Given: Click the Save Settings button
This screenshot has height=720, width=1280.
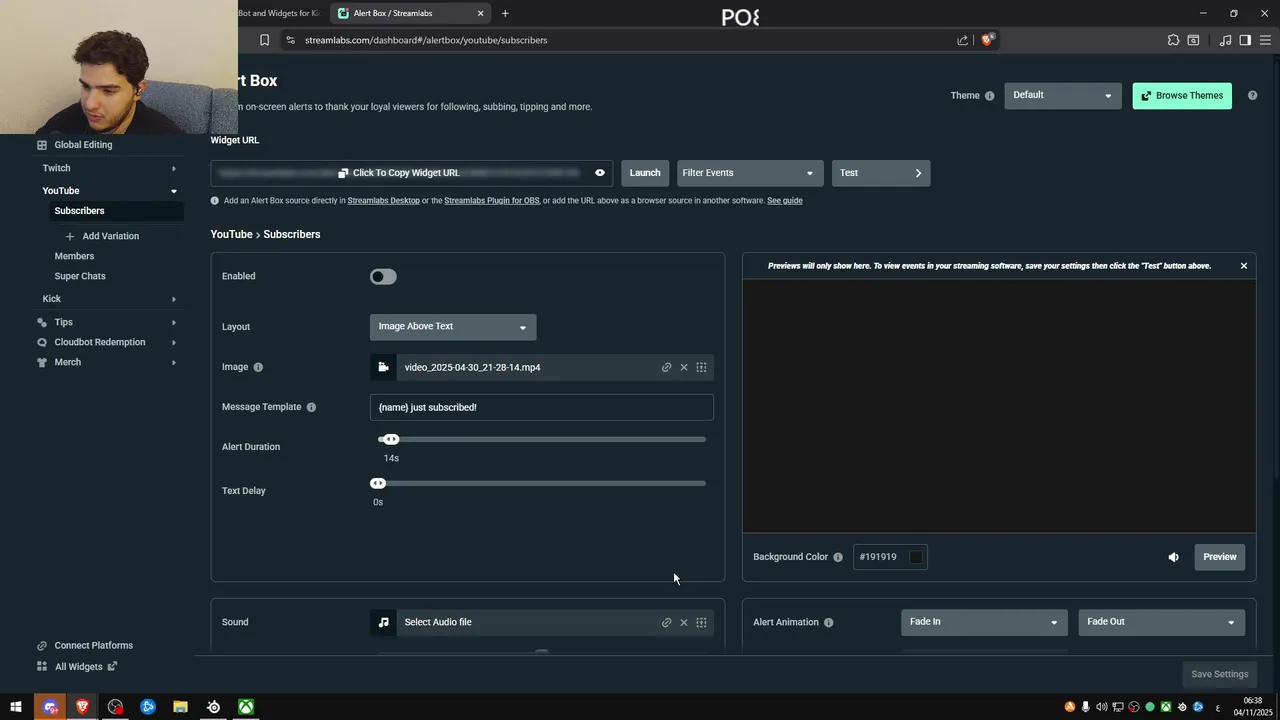Looking at the screenshot, I should pos(1219,674).
